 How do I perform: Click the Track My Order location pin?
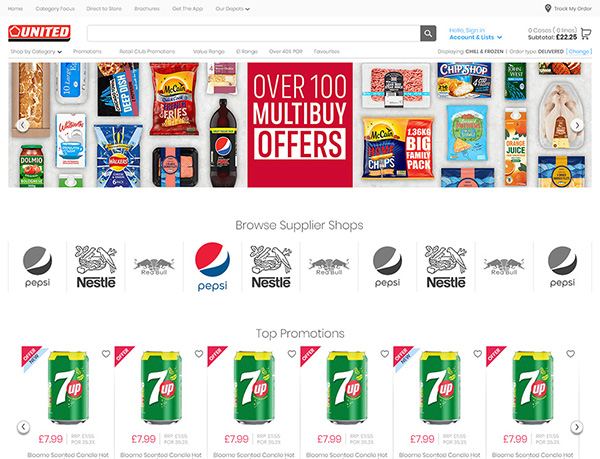(548, 8)
